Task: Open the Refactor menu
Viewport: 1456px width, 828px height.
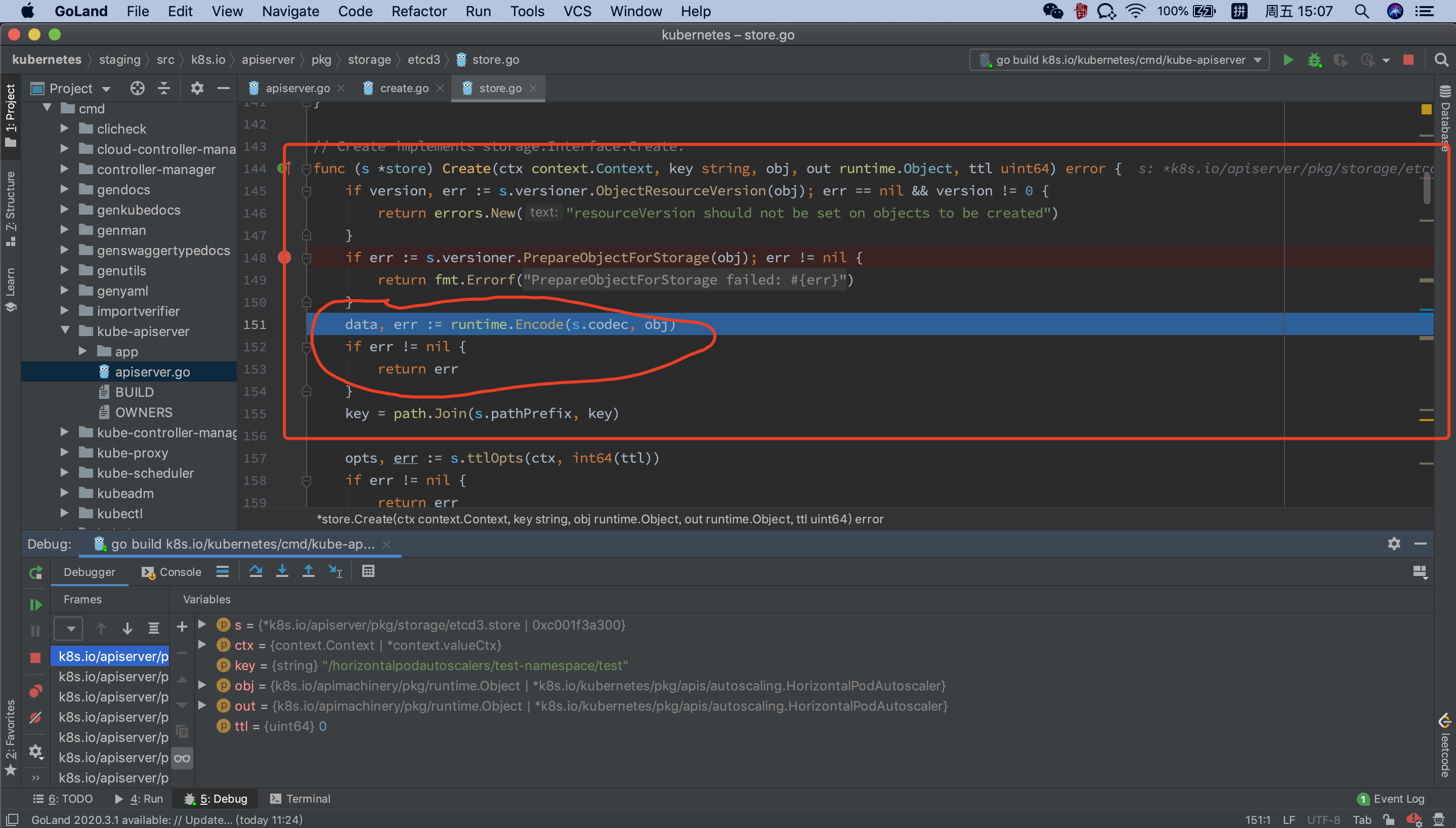Action: [x=419, y=11]
